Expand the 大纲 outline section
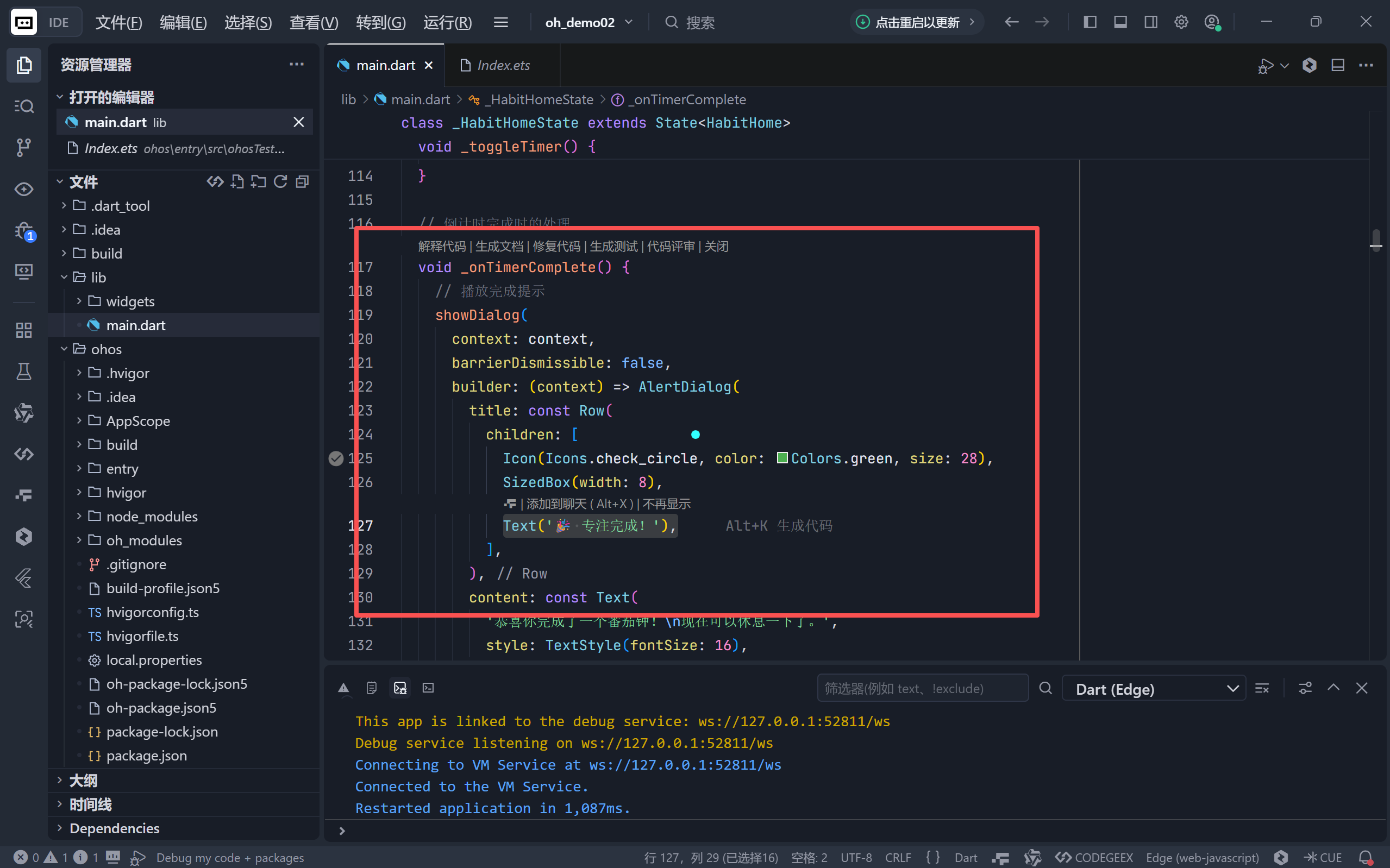The width and height of the screenshot is (1390, 868). pyautogui.click(x=83, y=780)
